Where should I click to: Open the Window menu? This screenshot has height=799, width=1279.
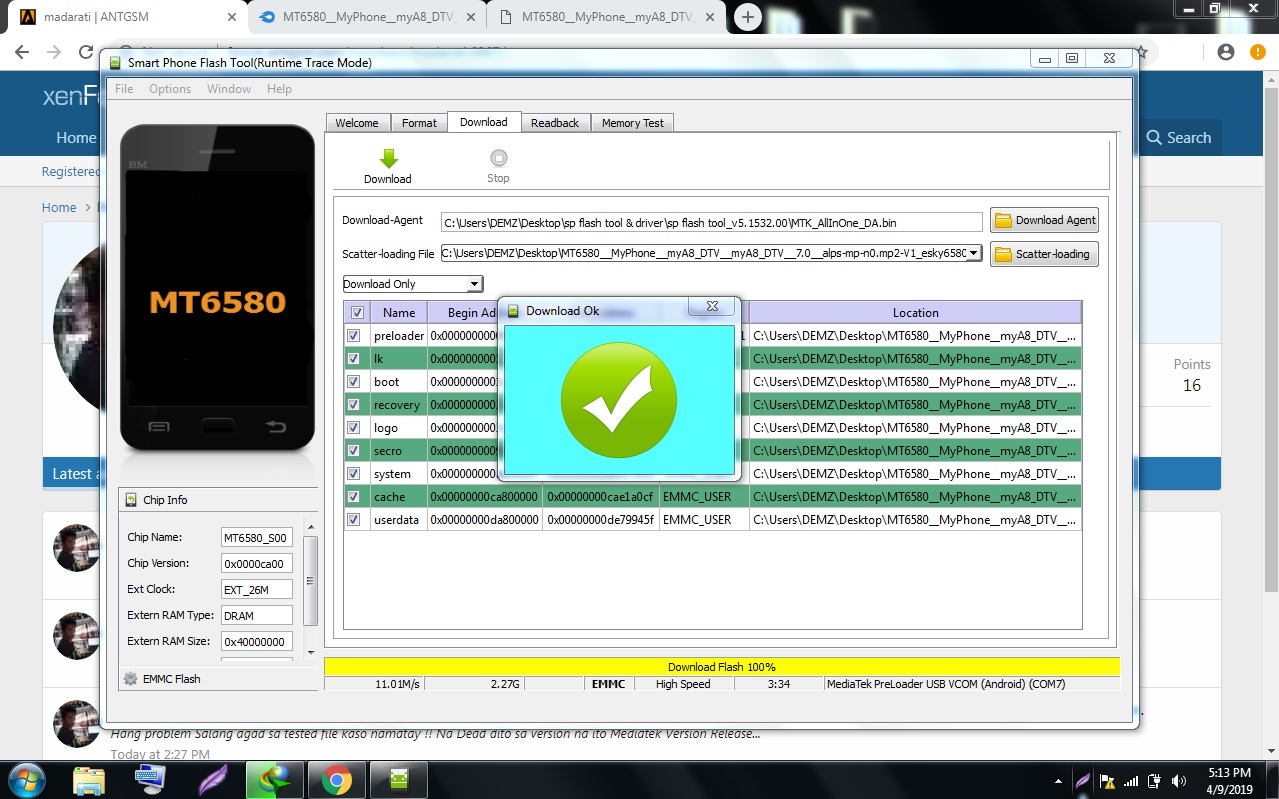(229, 89)
